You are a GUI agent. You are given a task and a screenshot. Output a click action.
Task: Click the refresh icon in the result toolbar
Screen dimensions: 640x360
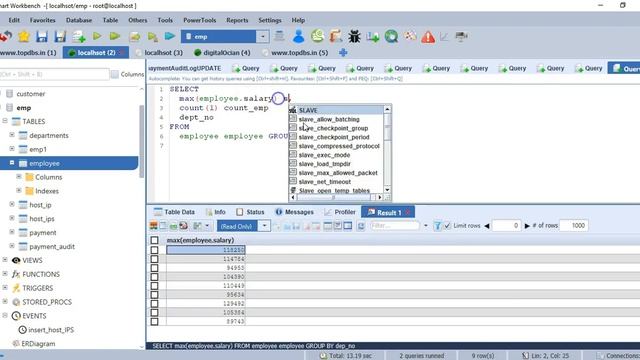coord(361,226)
